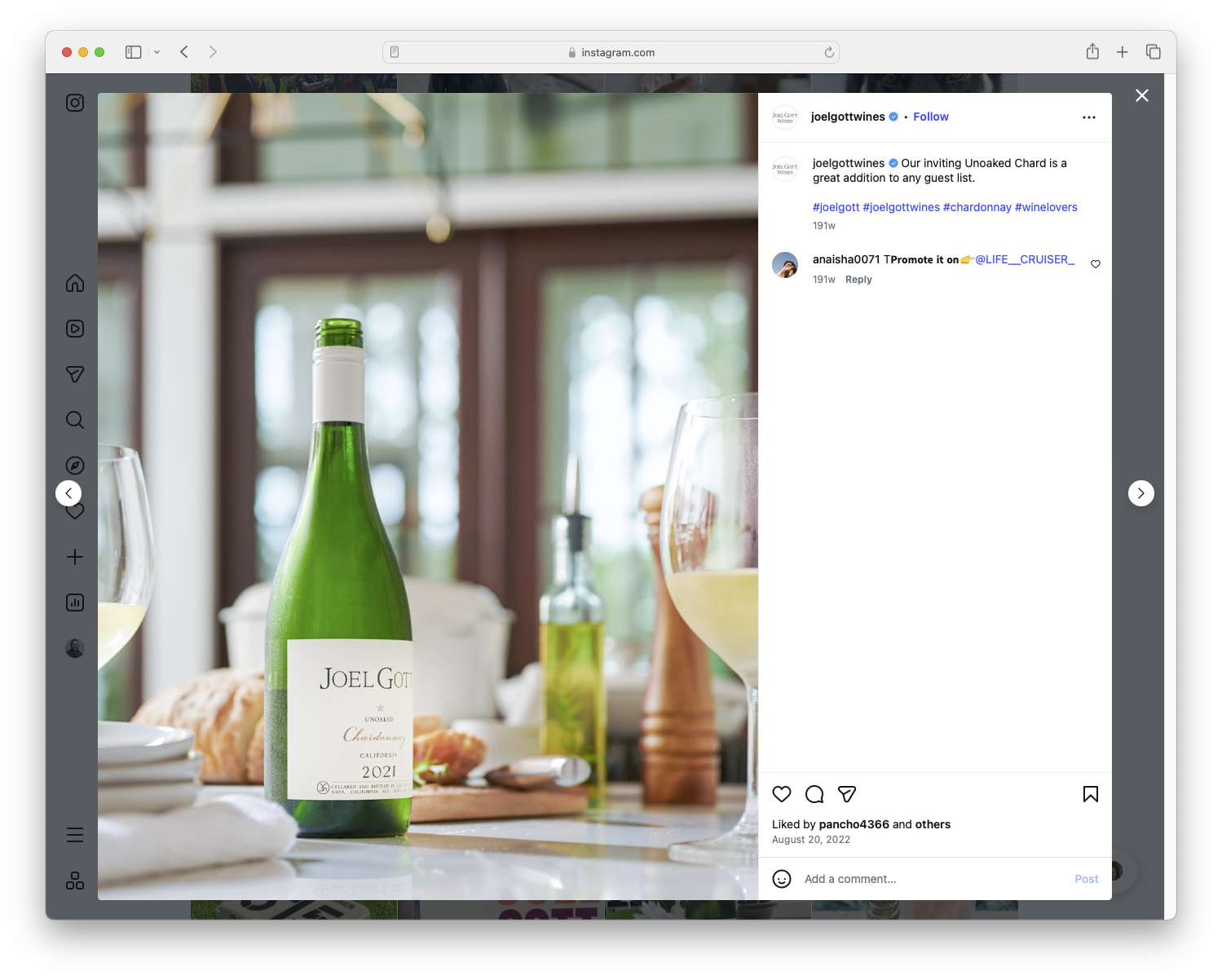View others who liked the post
The width and height of the screenshot is (1222, 980).
pos(933,824)
